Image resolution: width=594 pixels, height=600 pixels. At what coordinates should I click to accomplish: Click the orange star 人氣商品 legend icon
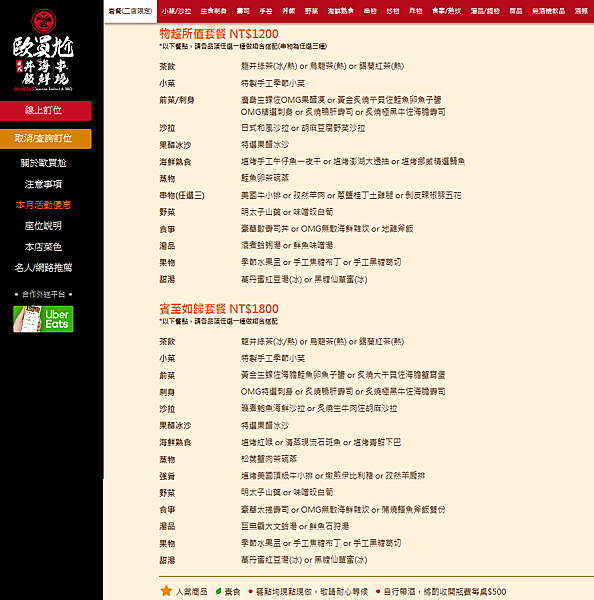pos(166,591)
